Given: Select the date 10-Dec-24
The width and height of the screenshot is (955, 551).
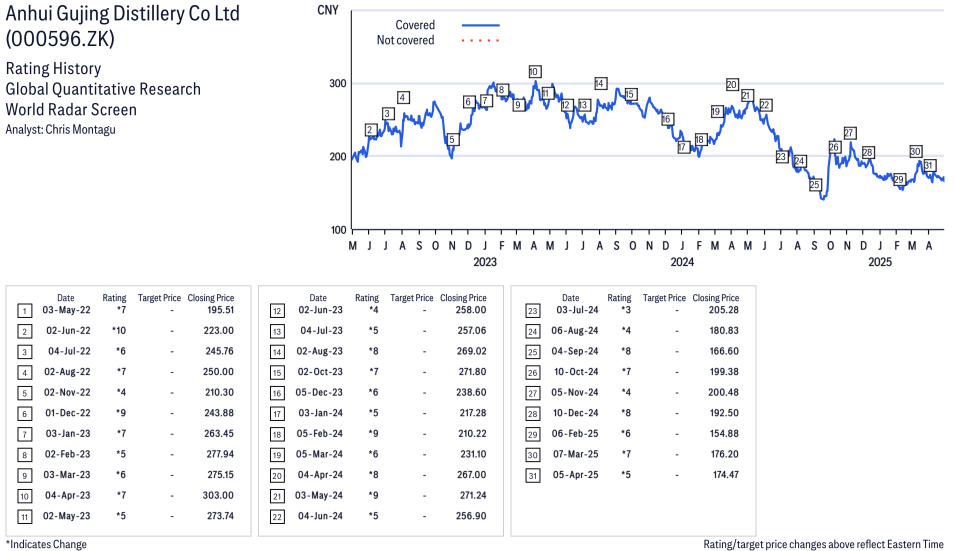Looking at the screenshot, I should (x=576, y=413).
